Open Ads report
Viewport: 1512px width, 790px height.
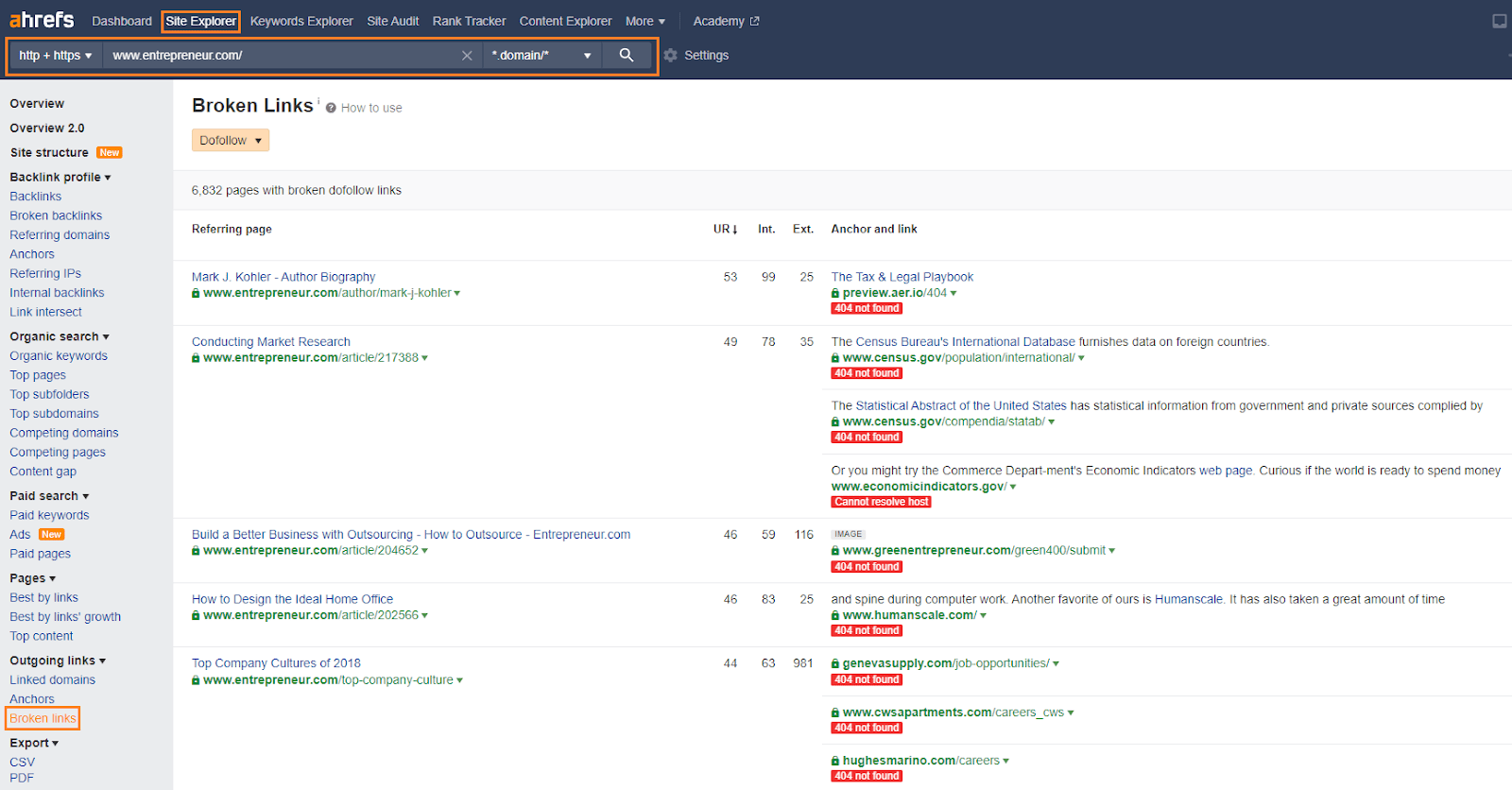click(x=20, y=535)
